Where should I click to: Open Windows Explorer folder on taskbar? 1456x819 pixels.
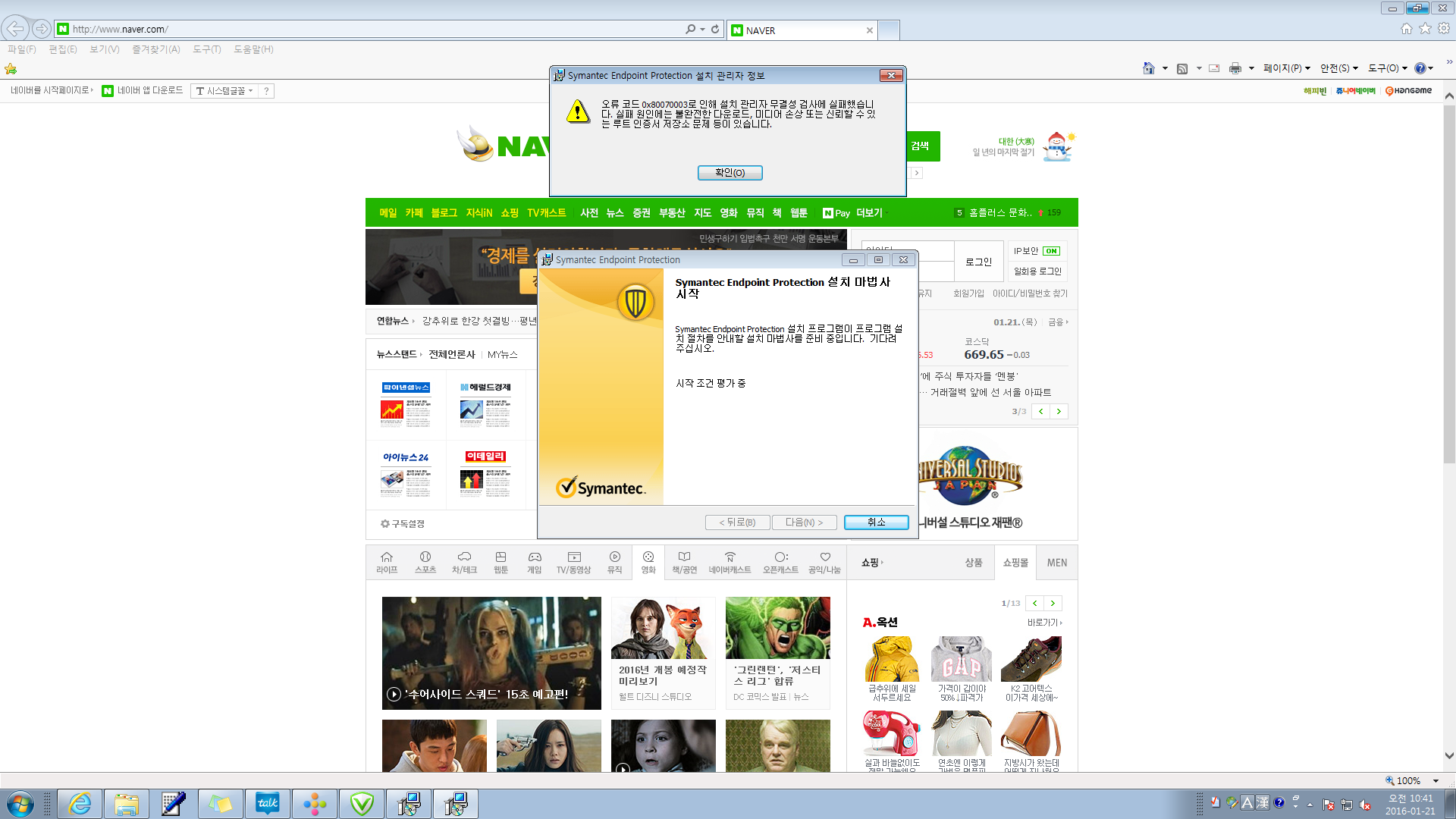[127, 804]
